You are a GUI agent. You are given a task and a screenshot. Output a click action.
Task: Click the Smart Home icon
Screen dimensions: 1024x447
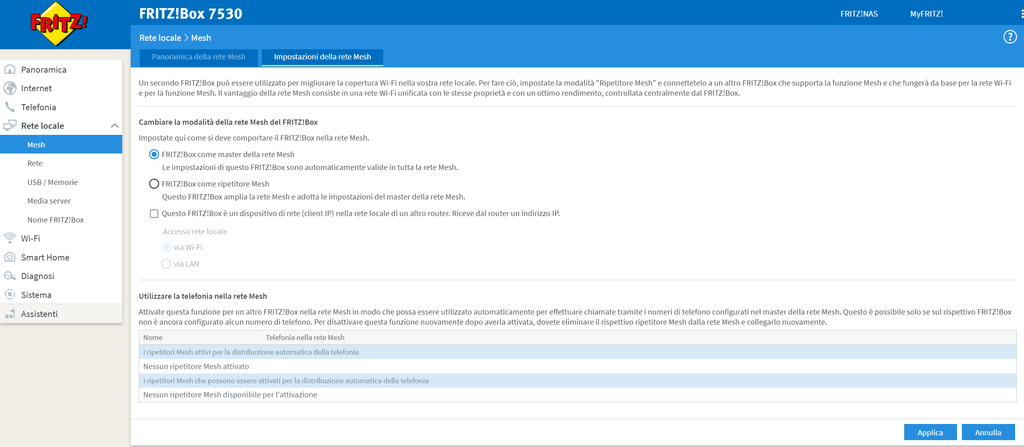coord(9,257)
